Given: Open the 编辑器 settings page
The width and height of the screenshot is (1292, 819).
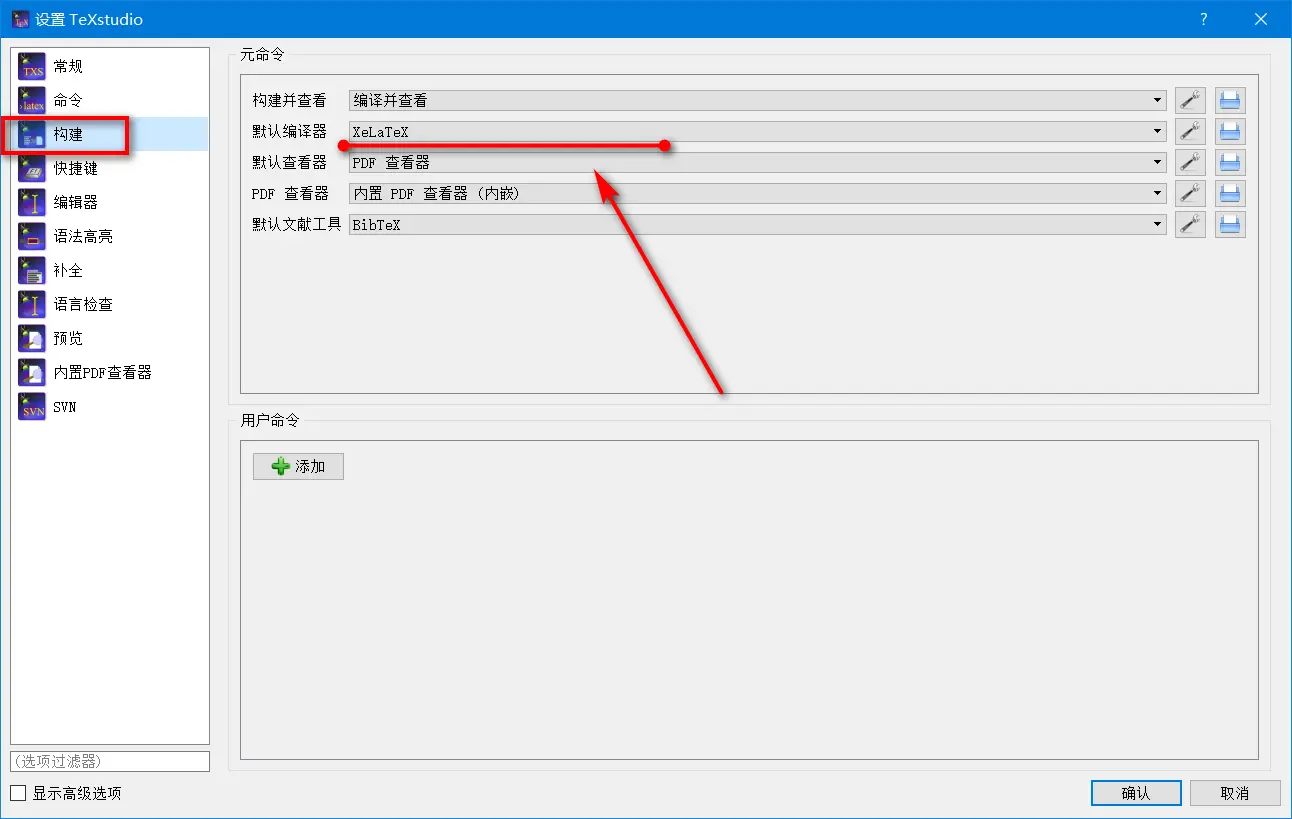Looking at the screenshot, I should pyautogui.click(x=110, y=203).
